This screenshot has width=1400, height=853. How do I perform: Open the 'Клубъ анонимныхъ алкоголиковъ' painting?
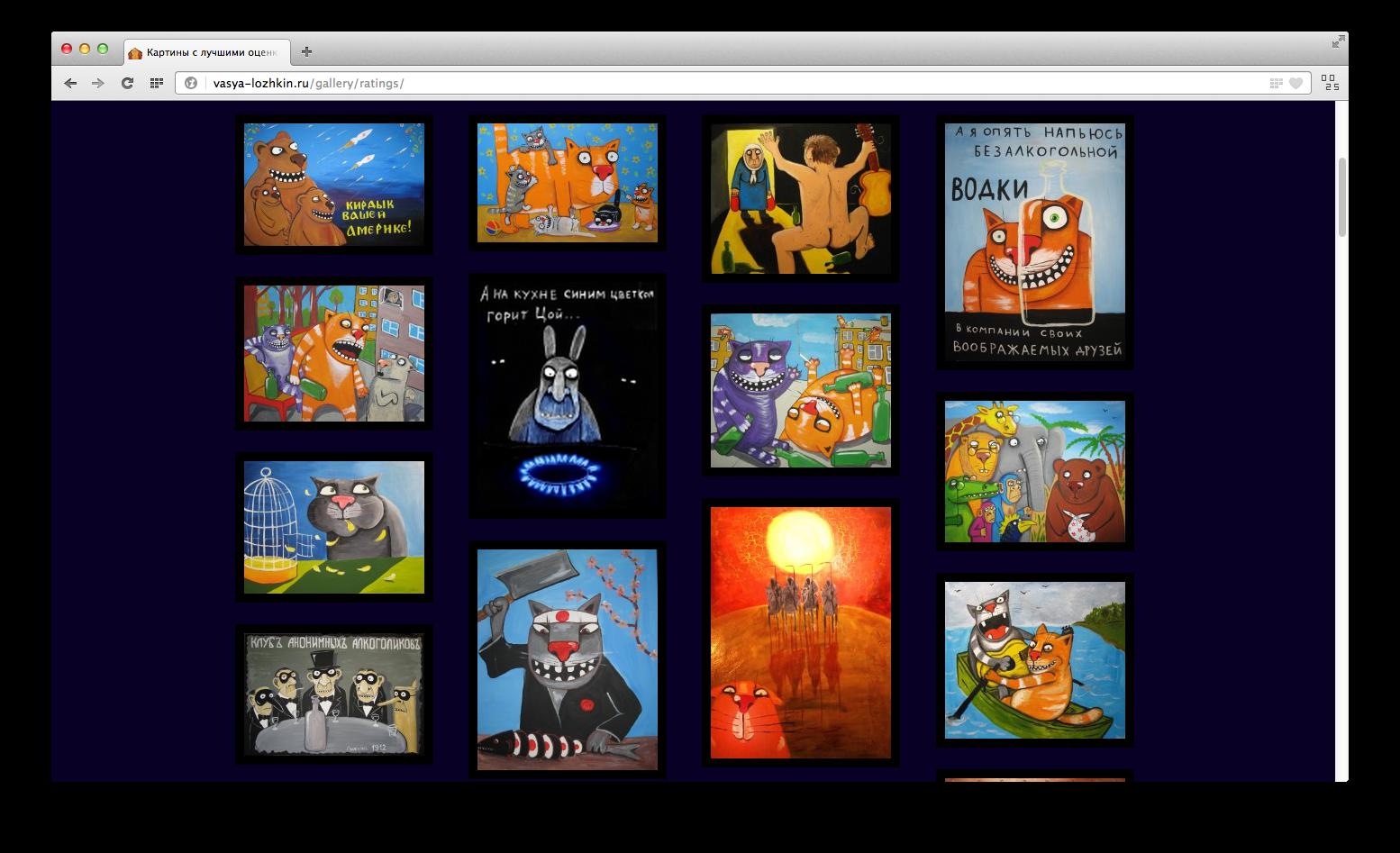pos(334,694)
